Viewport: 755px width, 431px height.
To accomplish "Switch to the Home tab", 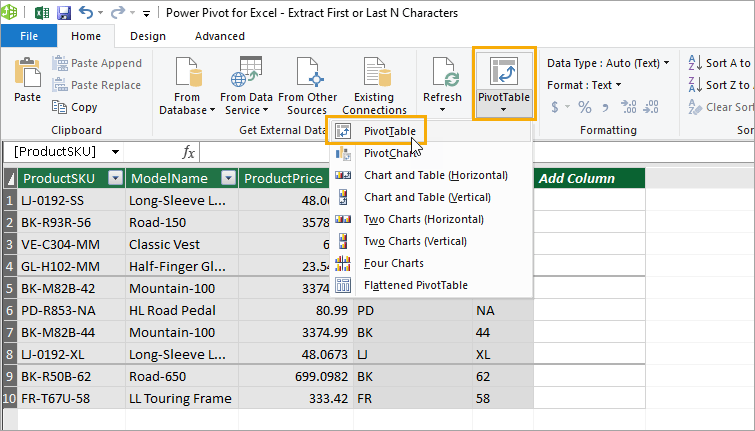I will [x=86, y=36].
